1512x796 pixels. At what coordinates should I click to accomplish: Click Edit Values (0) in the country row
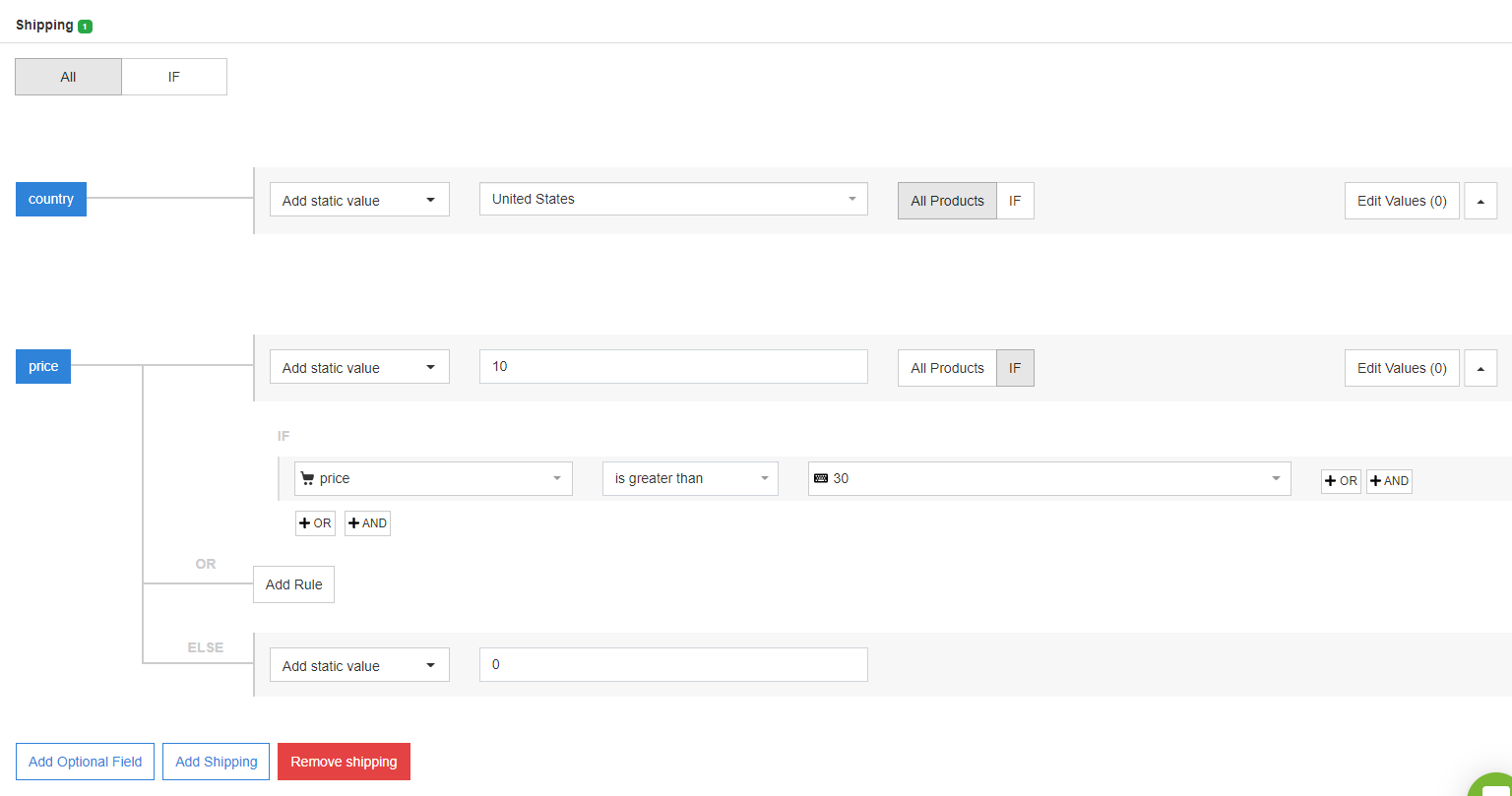[x=1402, y=201]
